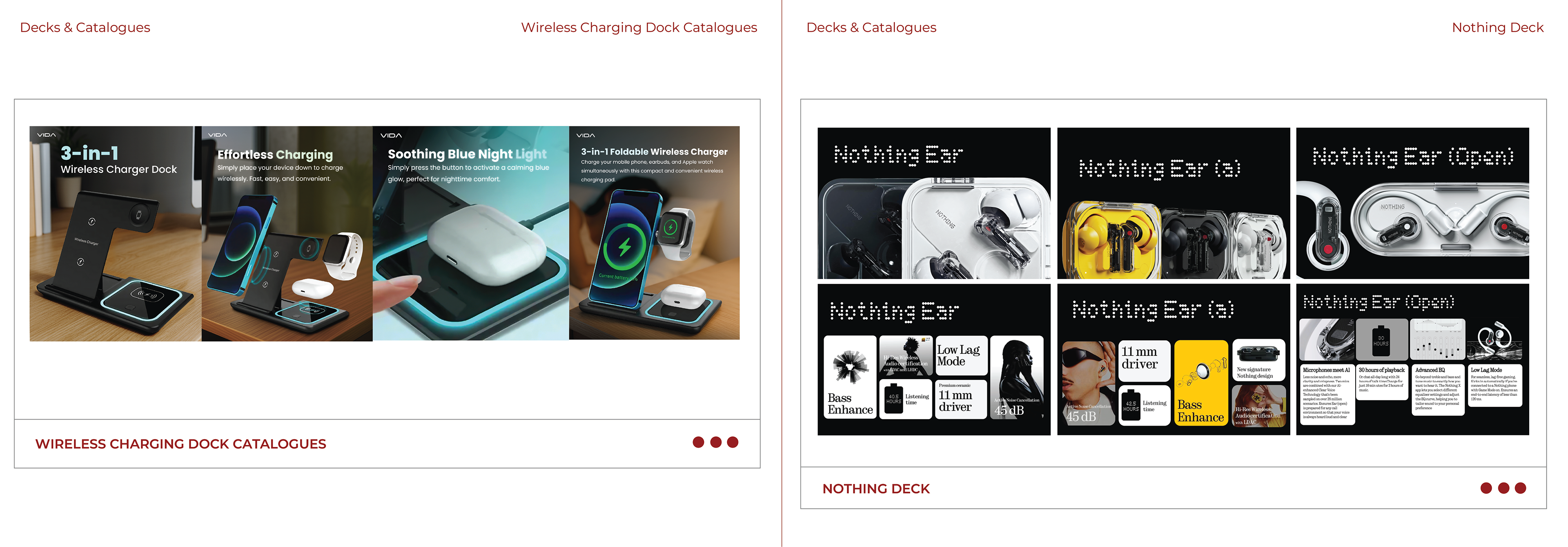Select the first red dot under charging catalogue
Viewport: 1568px width, 547px height.
click(698, 442)
